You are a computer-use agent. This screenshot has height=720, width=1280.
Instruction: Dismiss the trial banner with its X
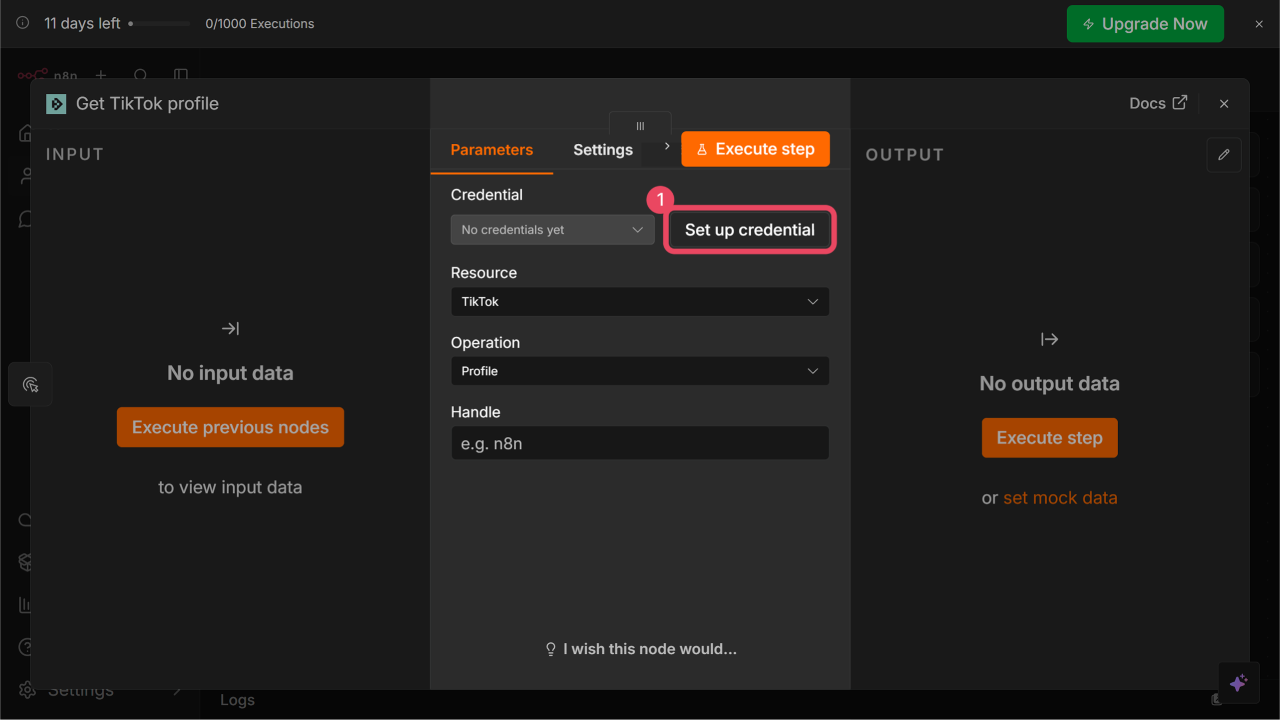tap(1259, 24)
